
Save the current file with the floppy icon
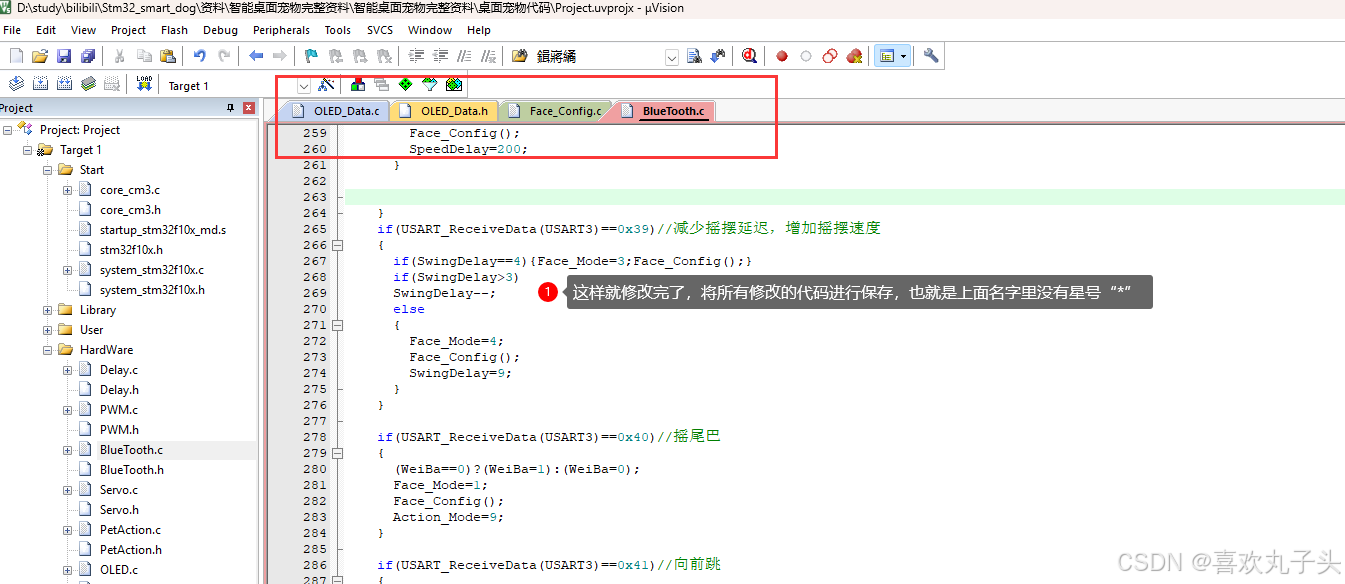click(x=64, y=56)
